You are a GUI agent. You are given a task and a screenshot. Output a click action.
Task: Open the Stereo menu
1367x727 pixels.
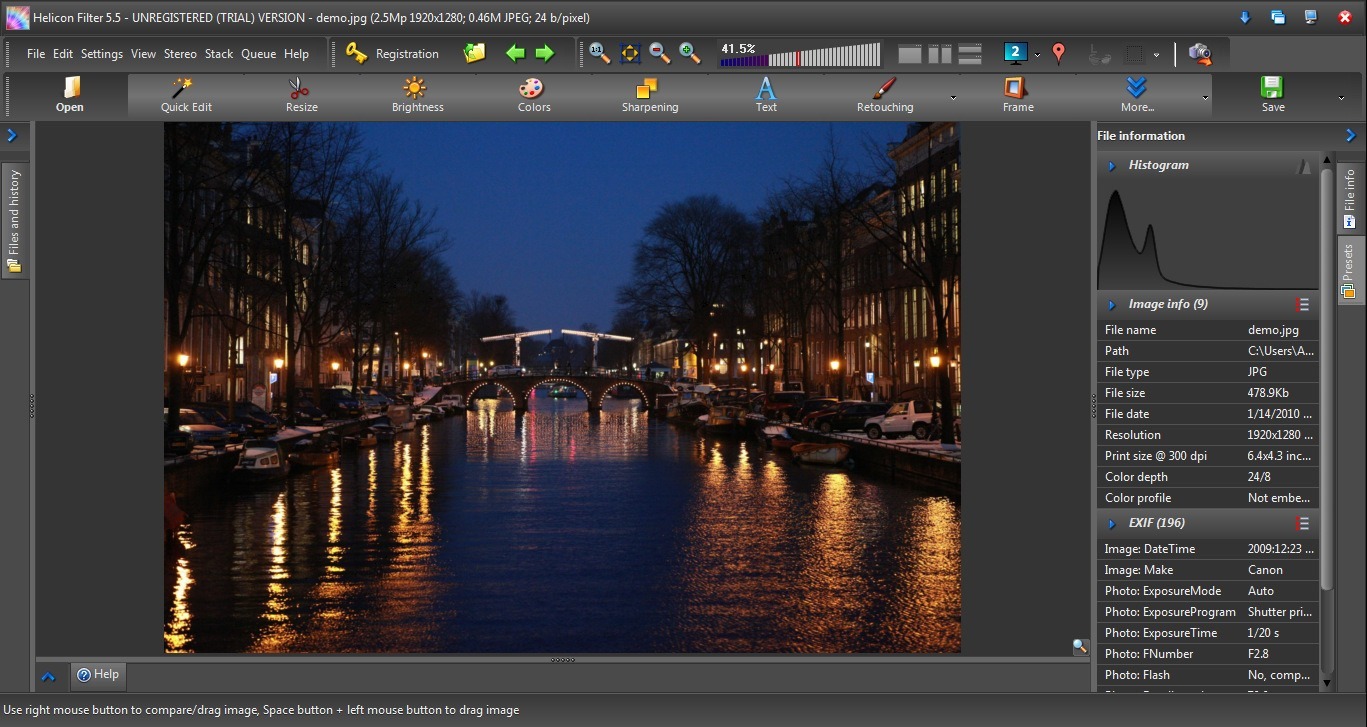[180, 54]
